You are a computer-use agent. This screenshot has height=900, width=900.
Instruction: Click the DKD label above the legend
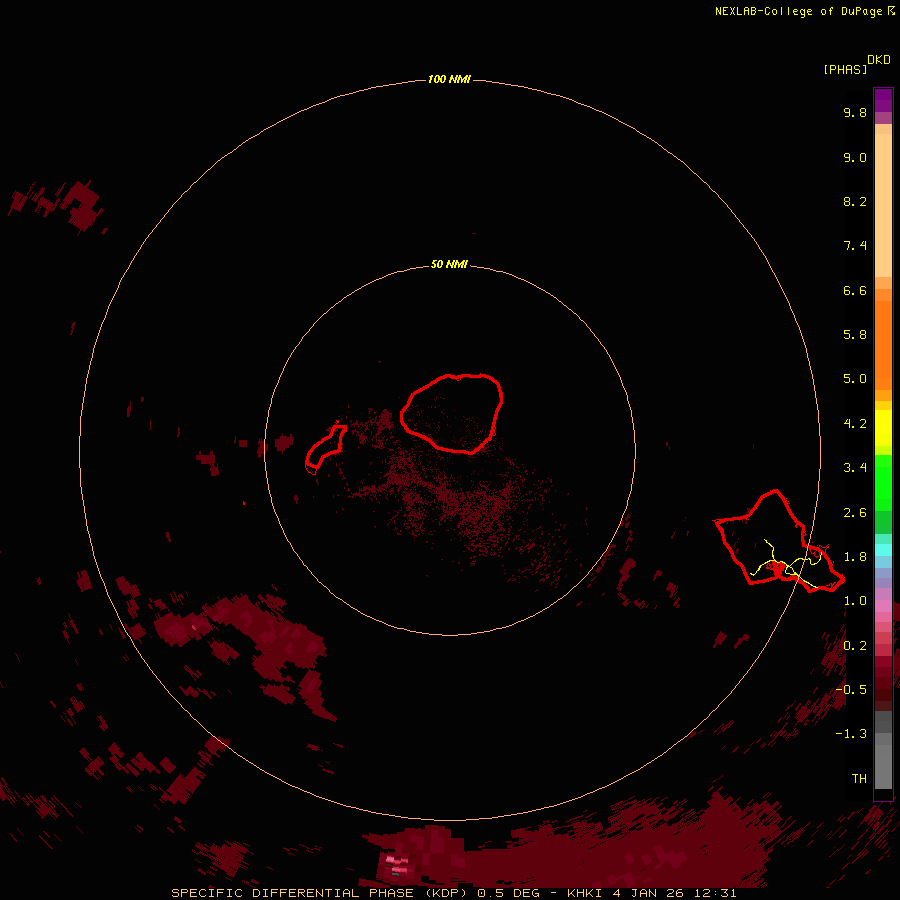click(878, 60)
